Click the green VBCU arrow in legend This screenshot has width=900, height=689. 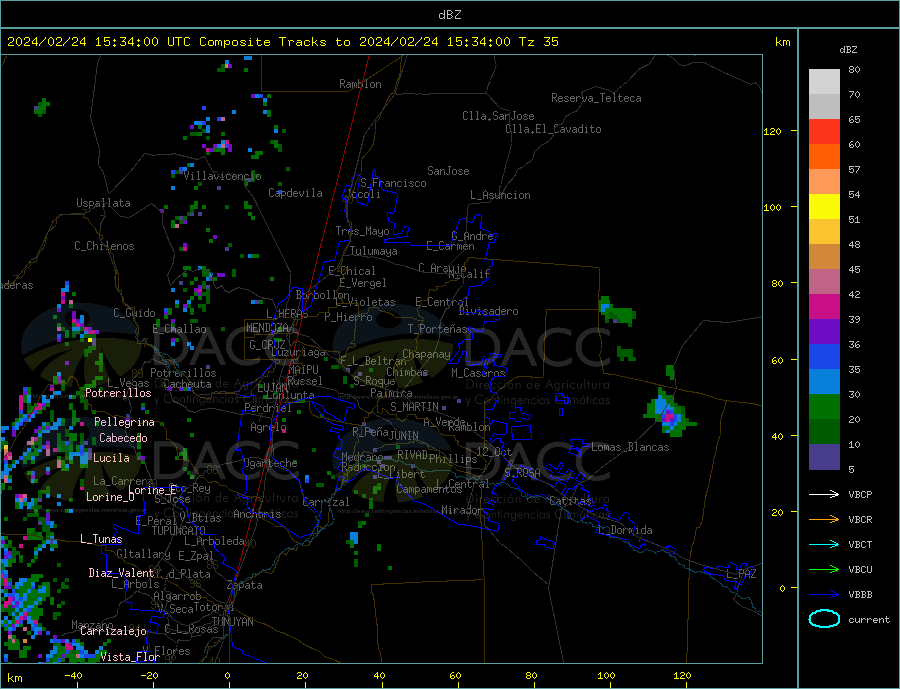pyautogui.click(x=824, y=570)
